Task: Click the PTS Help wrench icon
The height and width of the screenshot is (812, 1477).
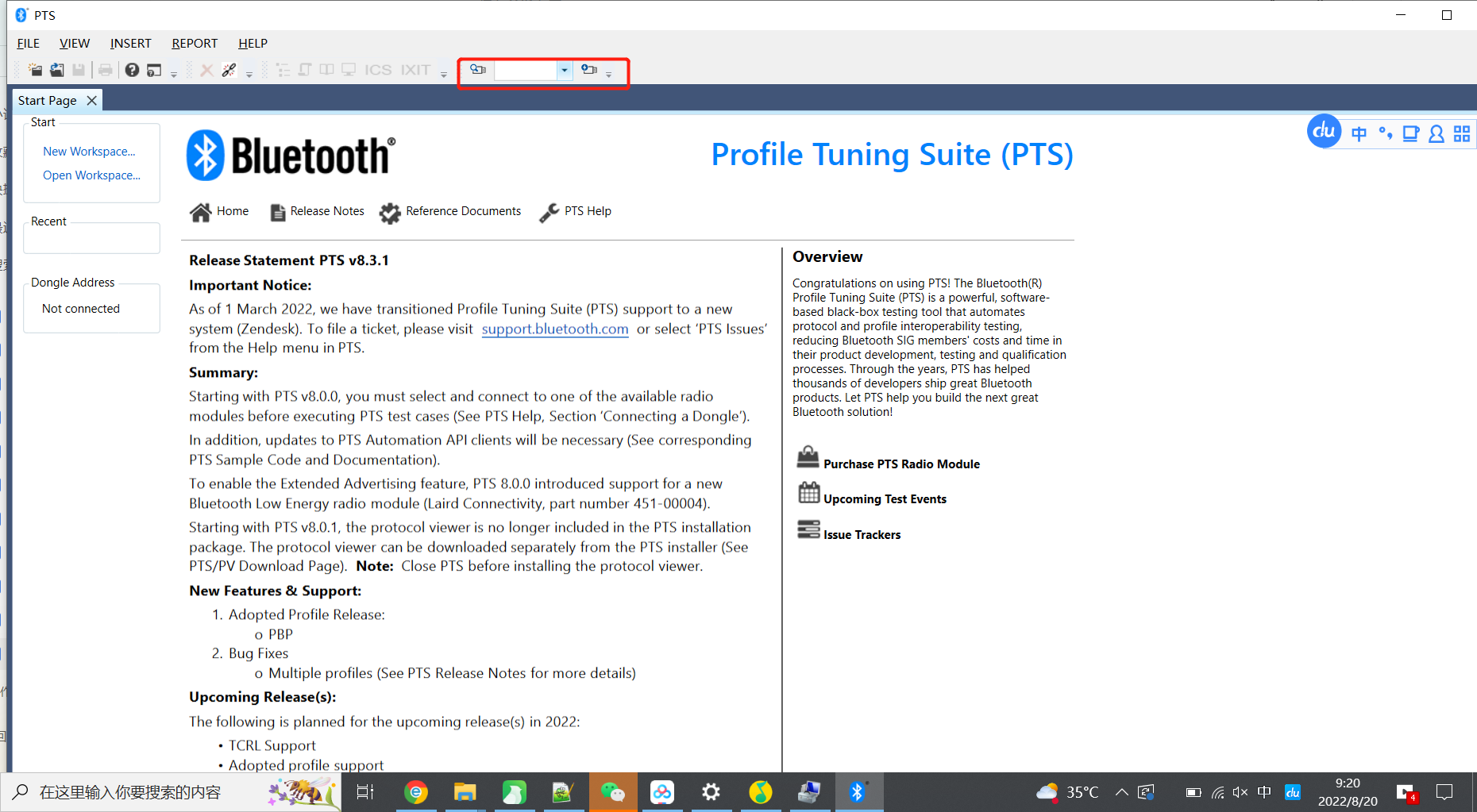Action: [549, 213]
